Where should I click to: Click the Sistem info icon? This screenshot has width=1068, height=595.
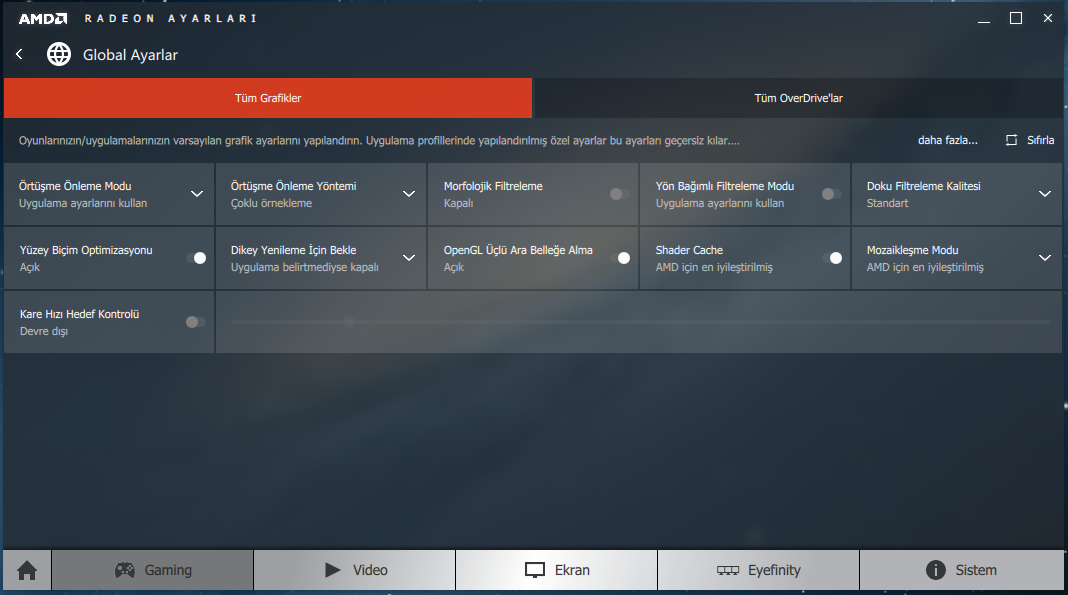point(936,570)
